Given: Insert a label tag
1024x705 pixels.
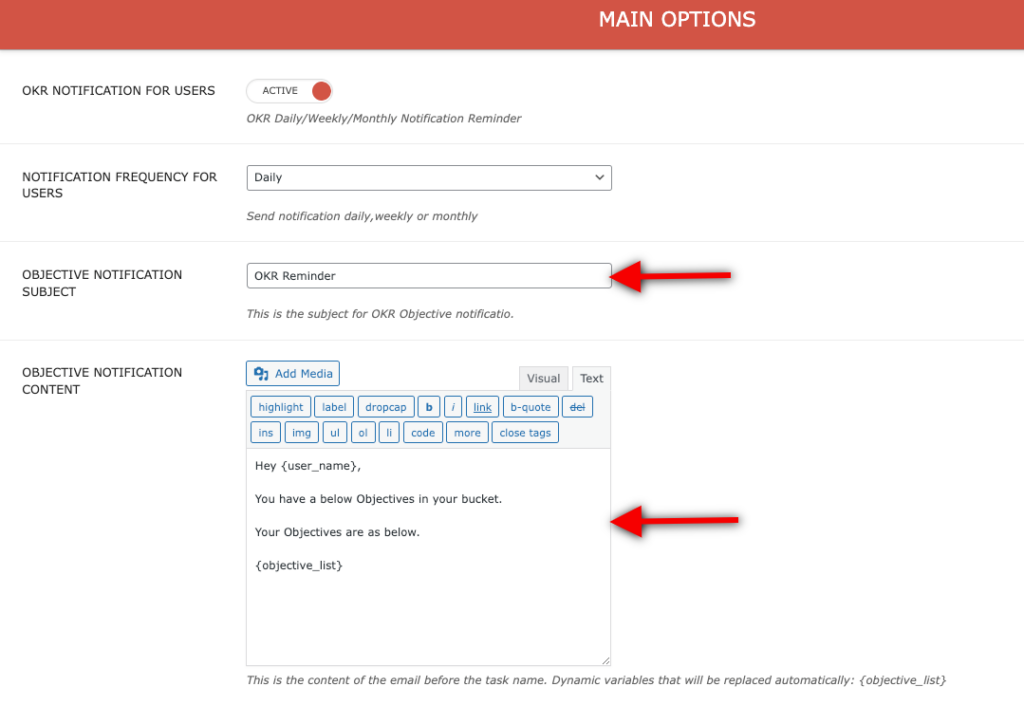Looking at the screenshot, I should pos(334,407).
